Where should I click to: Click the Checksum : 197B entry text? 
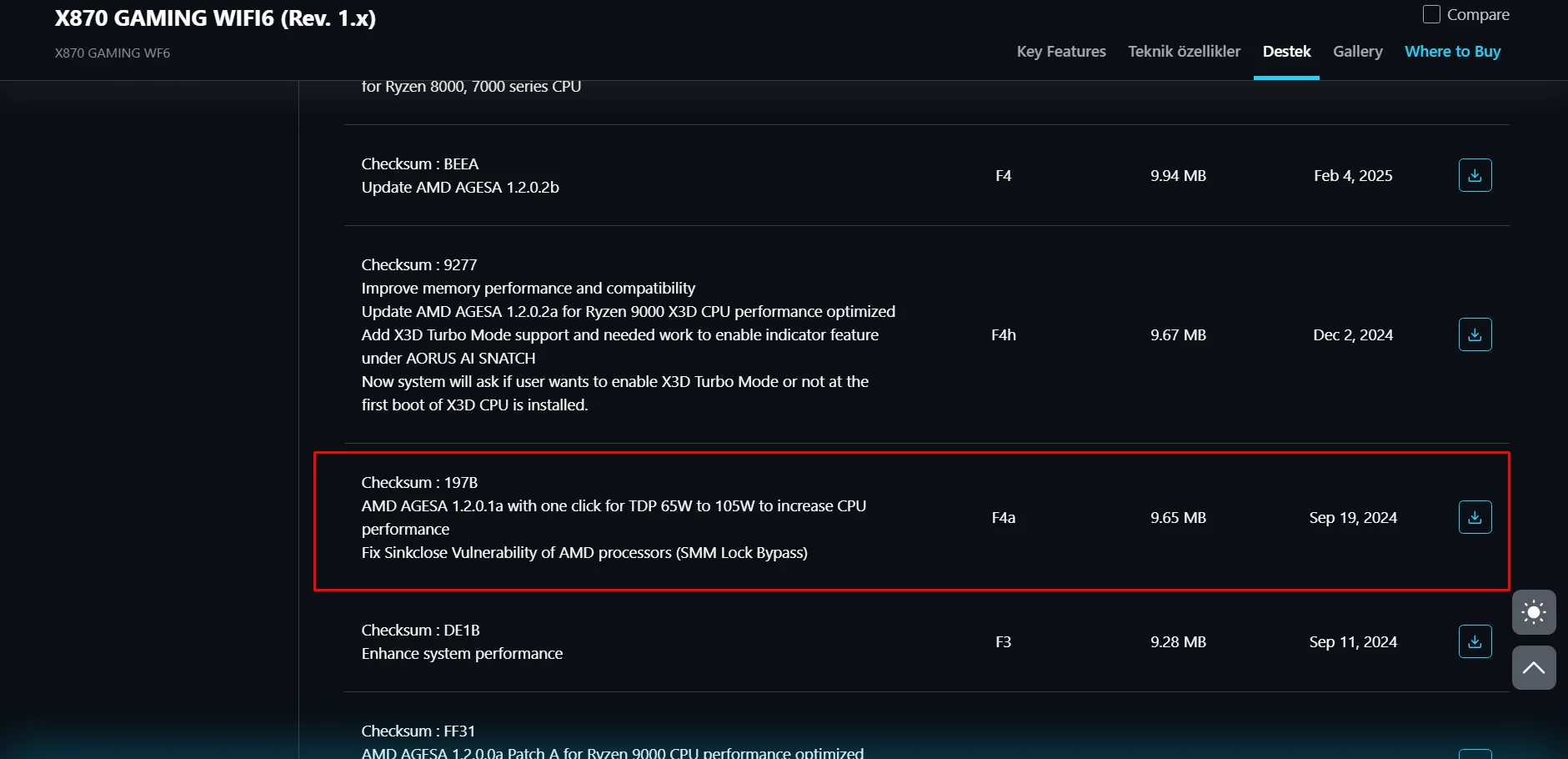419,483
